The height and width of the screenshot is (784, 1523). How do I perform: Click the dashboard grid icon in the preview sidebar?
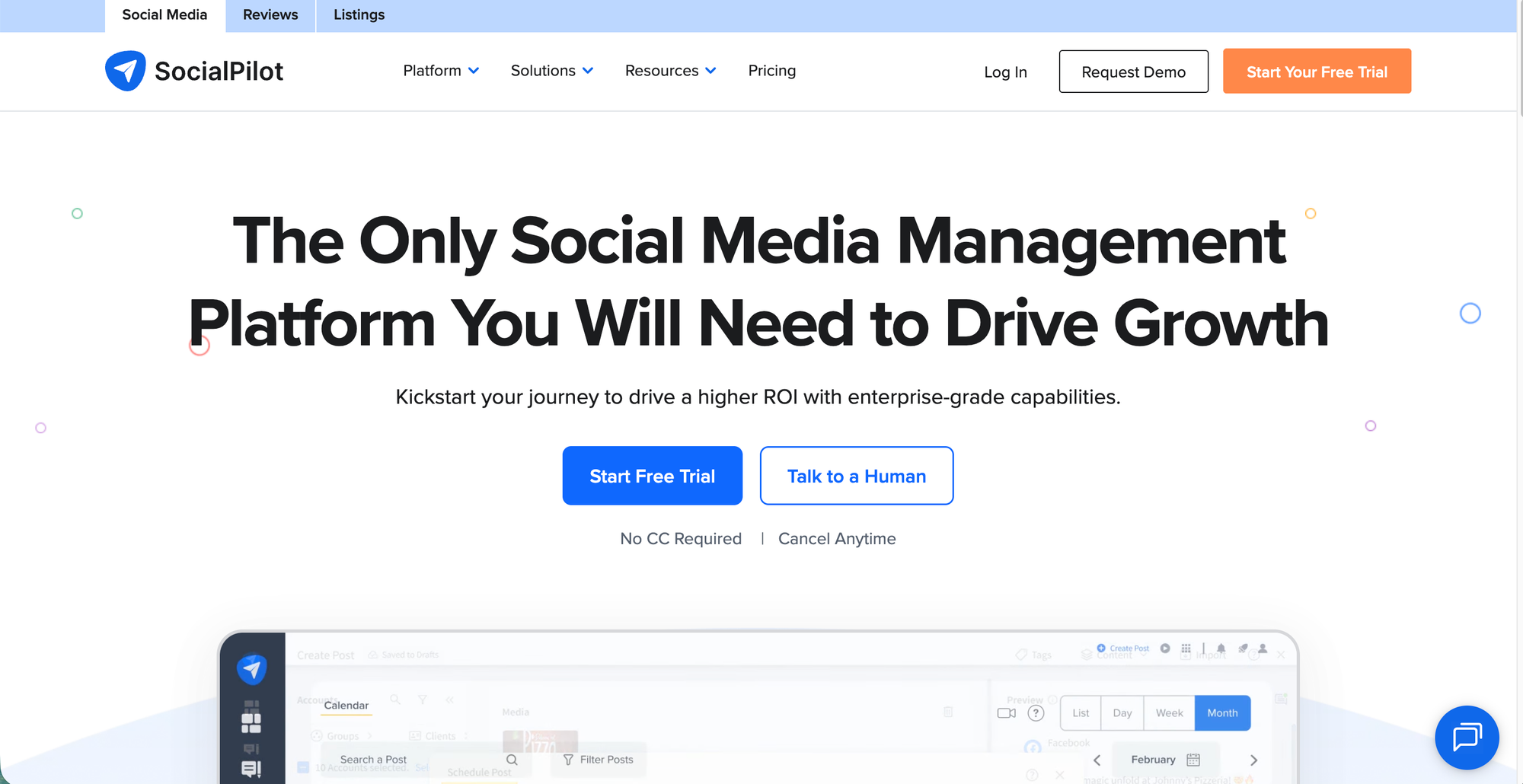click(251, 722)
